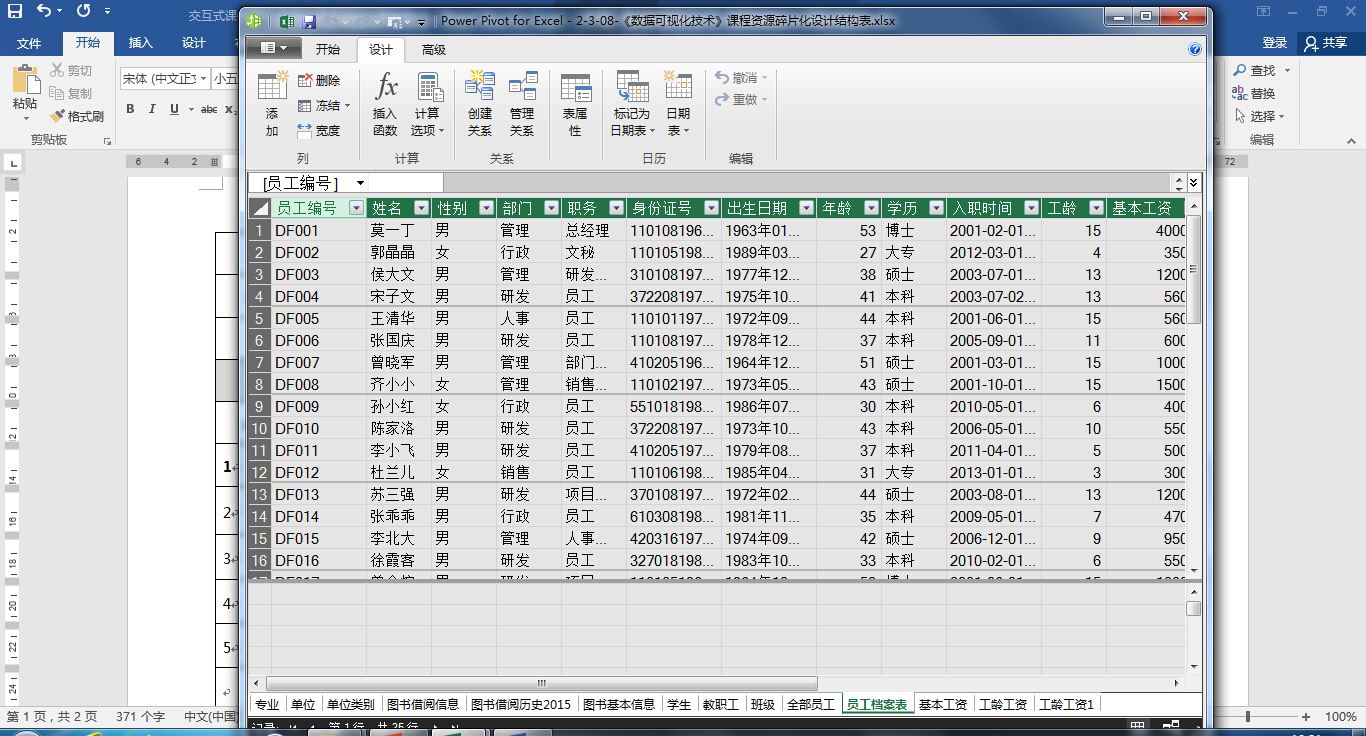Click Cut (剪切) in Word ribbon
The width and height of the screenshot is (1366, 736).
pos(70,71)
